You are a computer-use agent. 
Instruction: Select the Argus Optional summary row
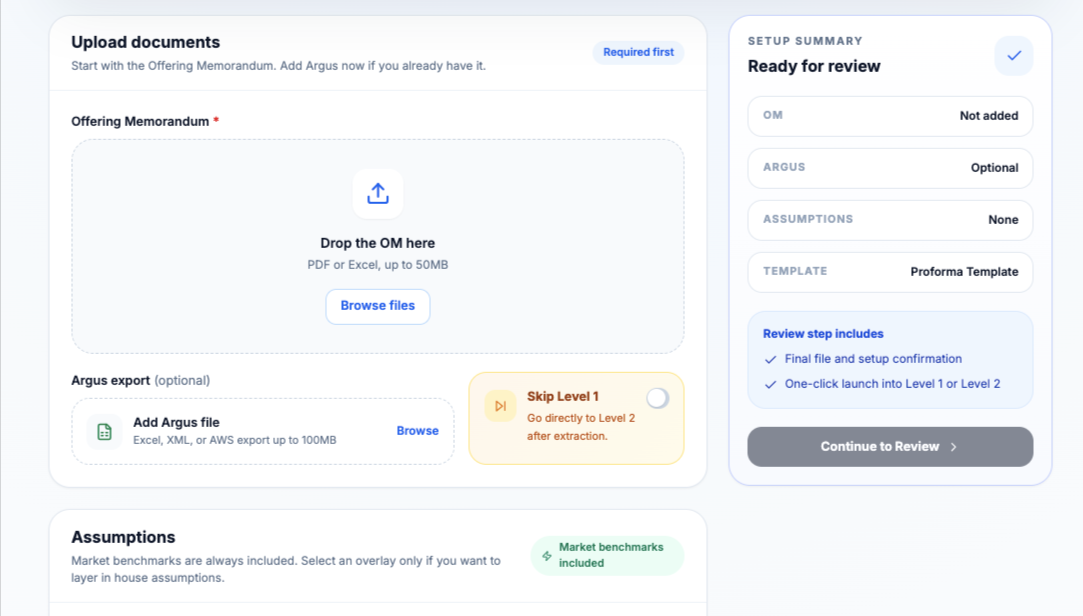(x=889, y=168)
